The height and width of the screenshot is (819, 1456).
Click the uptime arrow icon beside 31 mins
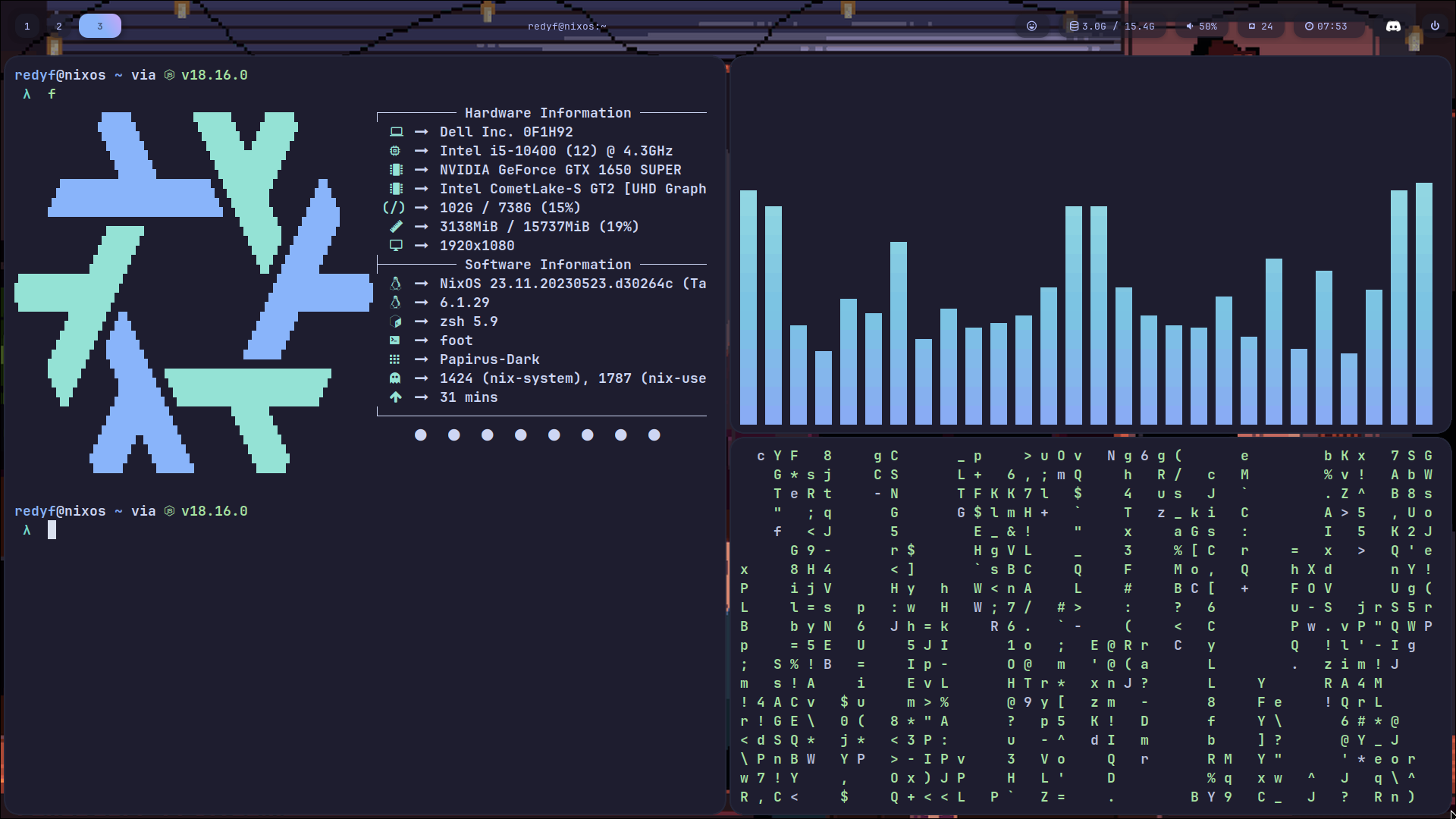pyautogui.click(x=395, y=397)
